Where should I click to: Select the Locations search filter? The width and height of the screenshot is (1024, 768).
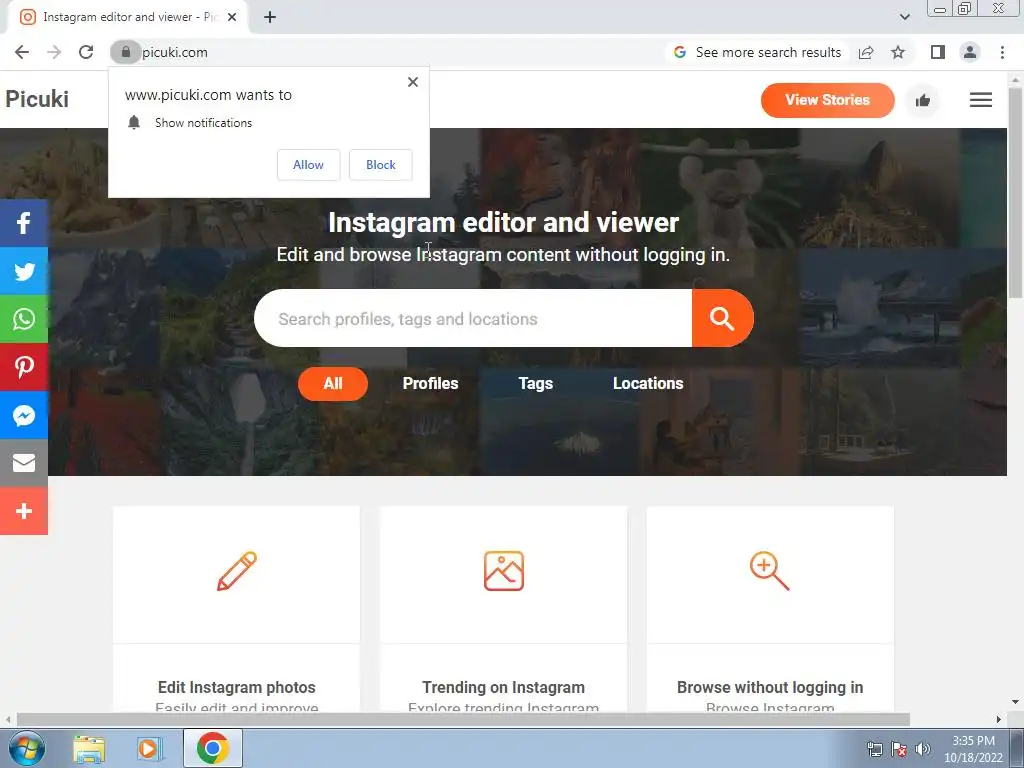[648, 383]
